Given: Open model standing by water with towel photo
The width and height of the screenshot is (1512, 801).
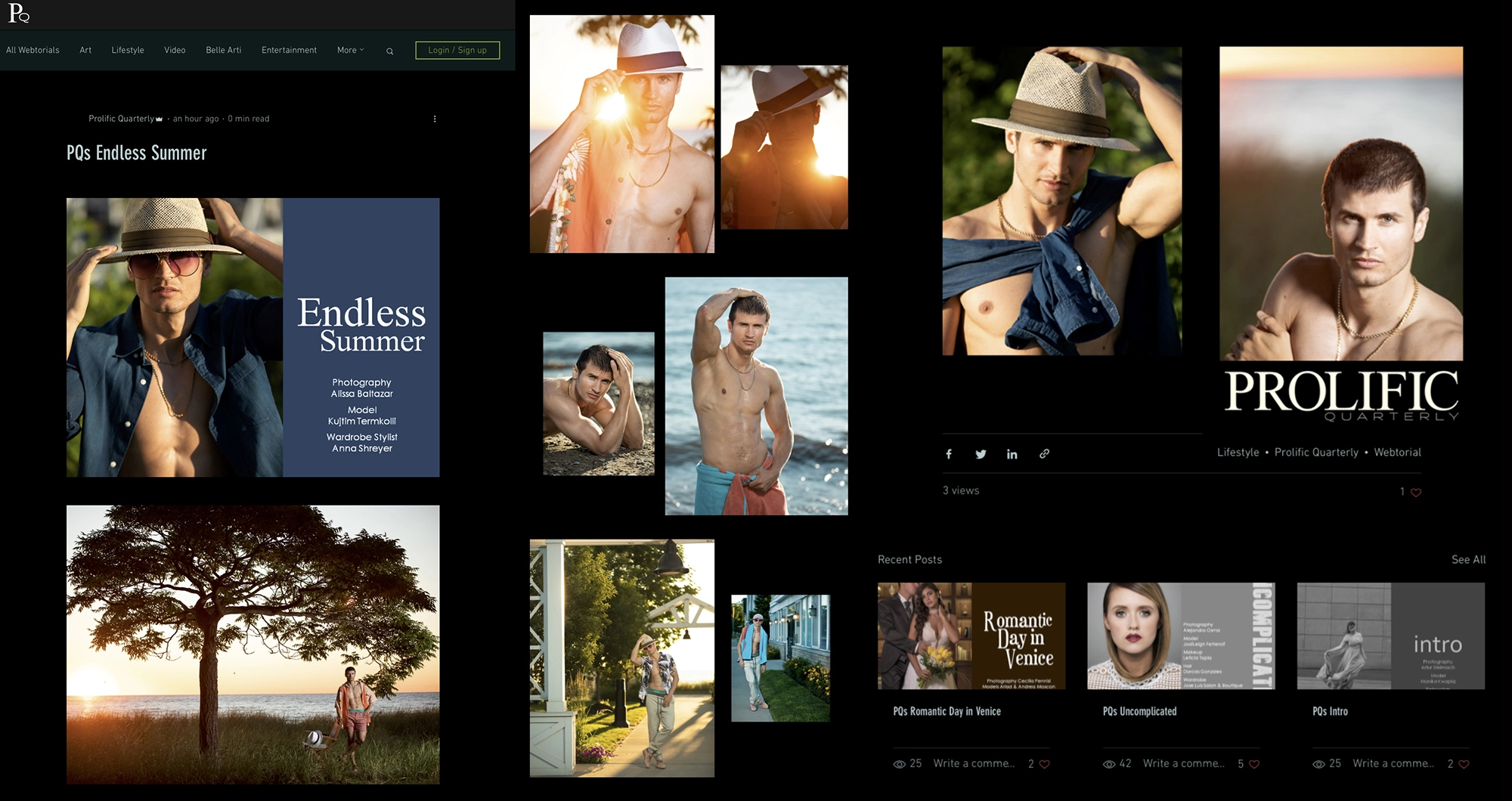Looking at the screenshot, I should (x=756, y=396).
